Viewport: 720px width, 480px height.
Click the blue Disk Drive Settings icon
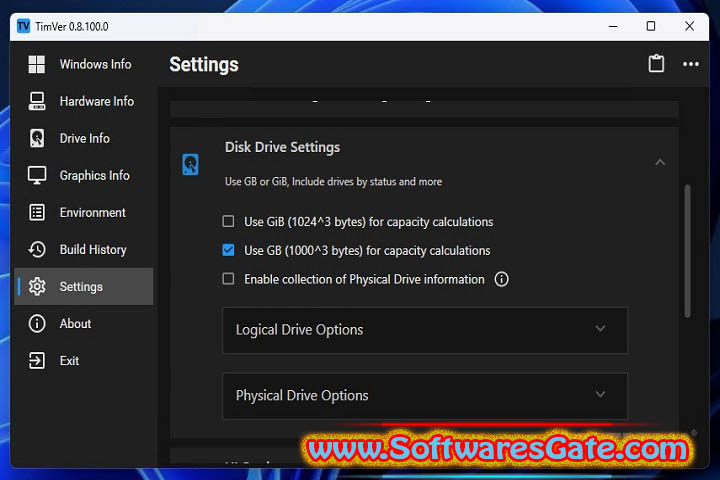(191, 164)
